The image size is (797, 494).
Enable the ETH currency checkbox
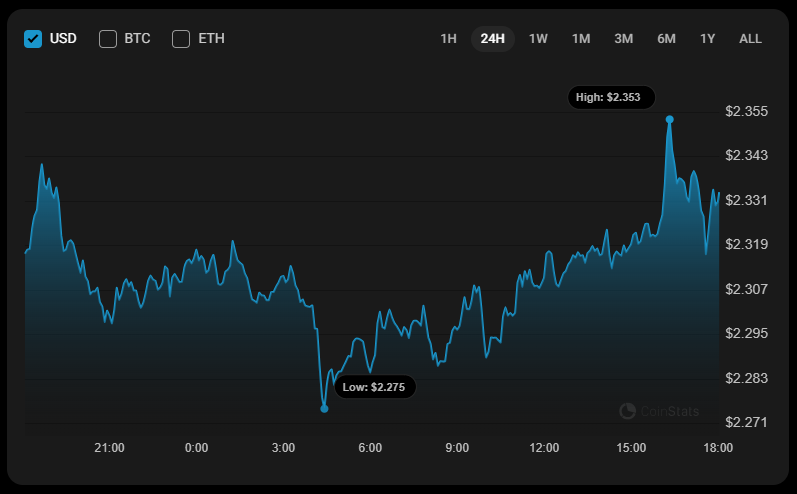tap(181, 39)
